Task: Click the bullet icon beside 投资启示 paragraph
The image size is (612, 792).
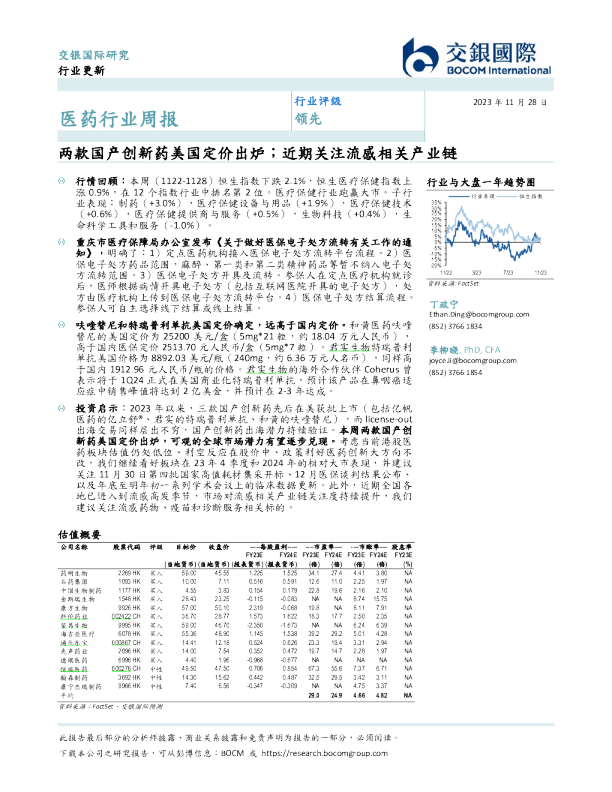Action: pos(65,410)
